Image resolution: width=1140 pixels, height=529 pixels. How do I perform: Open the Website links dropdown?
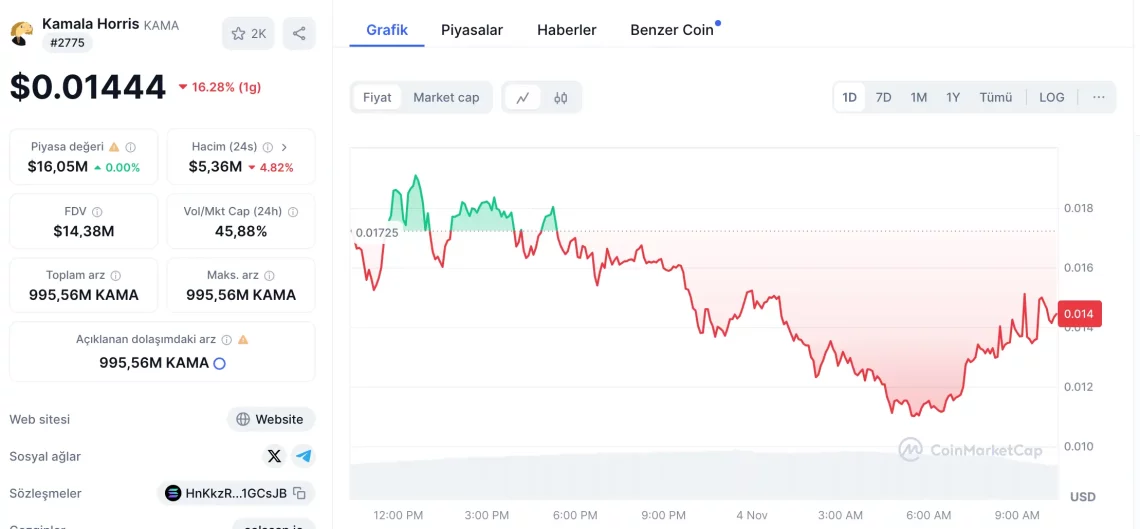(x=271, y=419)
